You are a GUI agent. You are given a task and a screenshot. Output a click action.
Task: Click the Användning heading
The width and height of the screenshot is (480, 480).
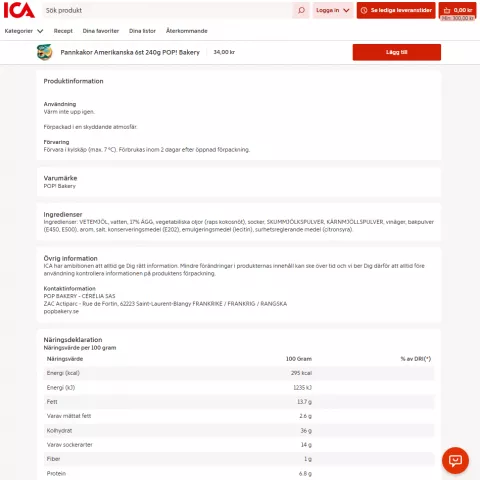60,104
